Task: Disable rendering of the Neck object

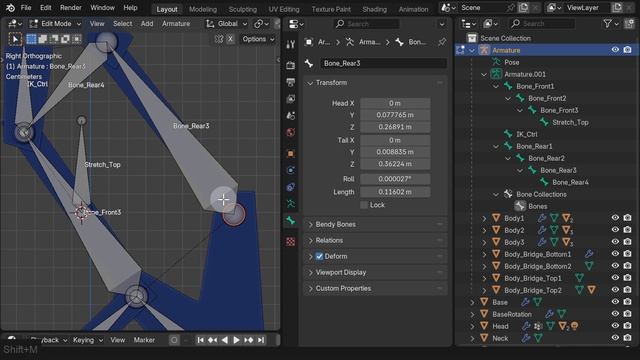Action: [x=627, y=338]
